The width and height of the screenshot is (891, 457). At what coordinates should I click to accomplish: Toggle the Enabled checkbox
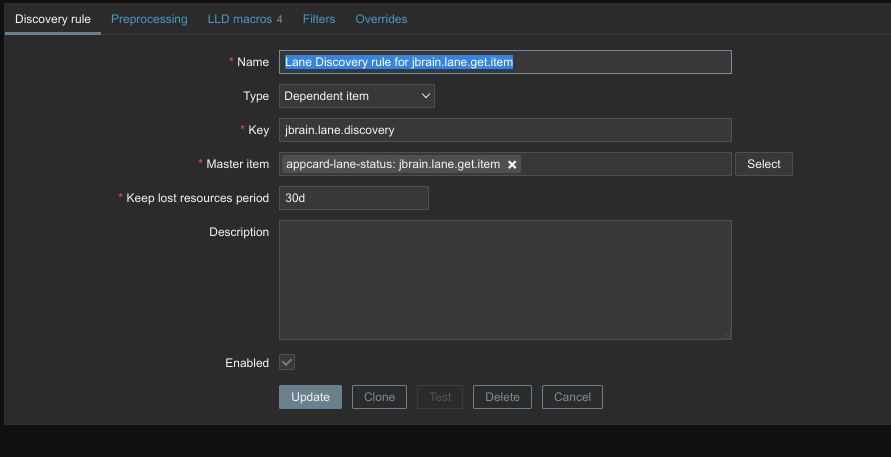[x=287, y=363]
